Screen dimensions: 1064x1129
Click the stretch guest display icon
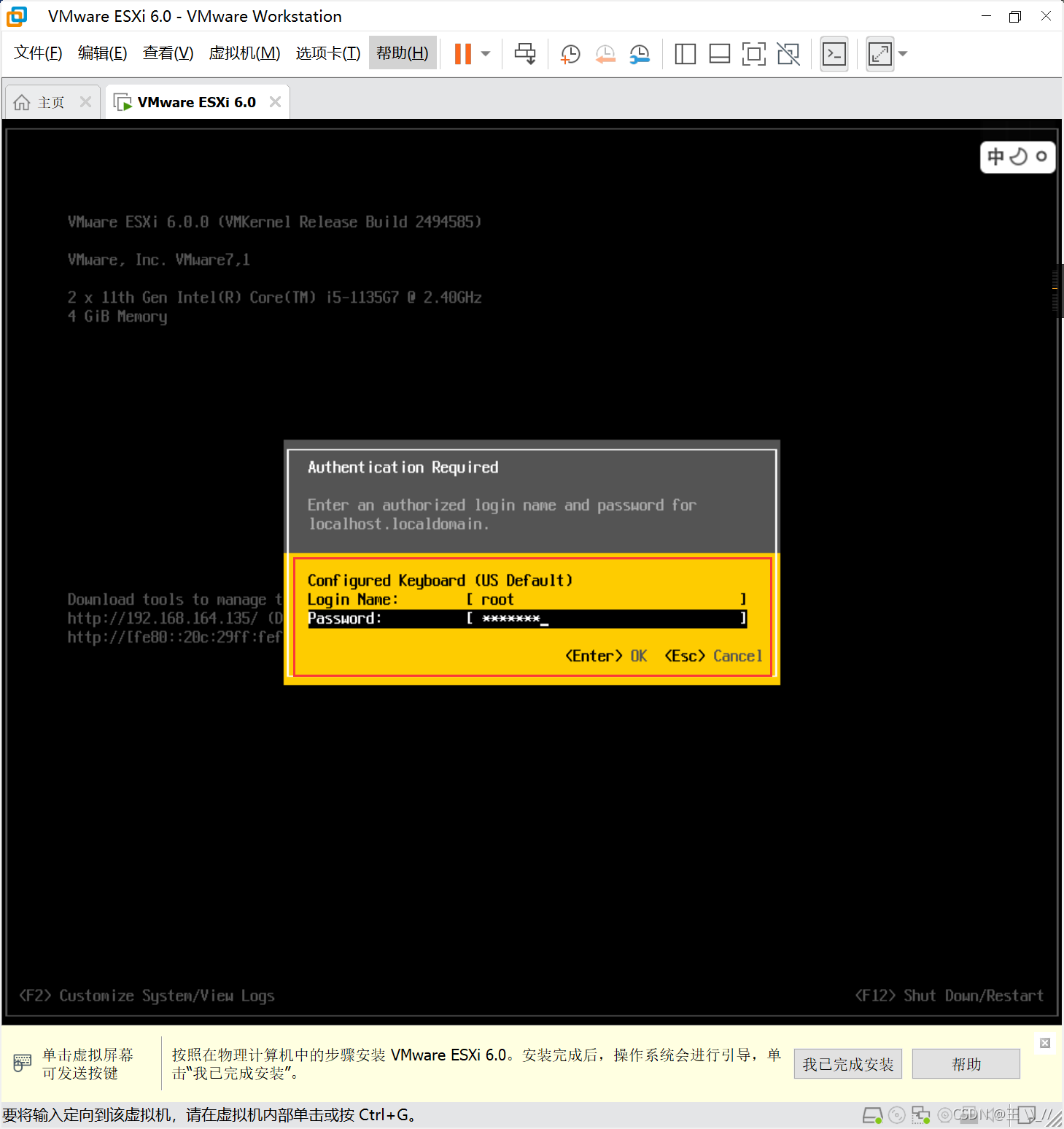tap(880, 53)
